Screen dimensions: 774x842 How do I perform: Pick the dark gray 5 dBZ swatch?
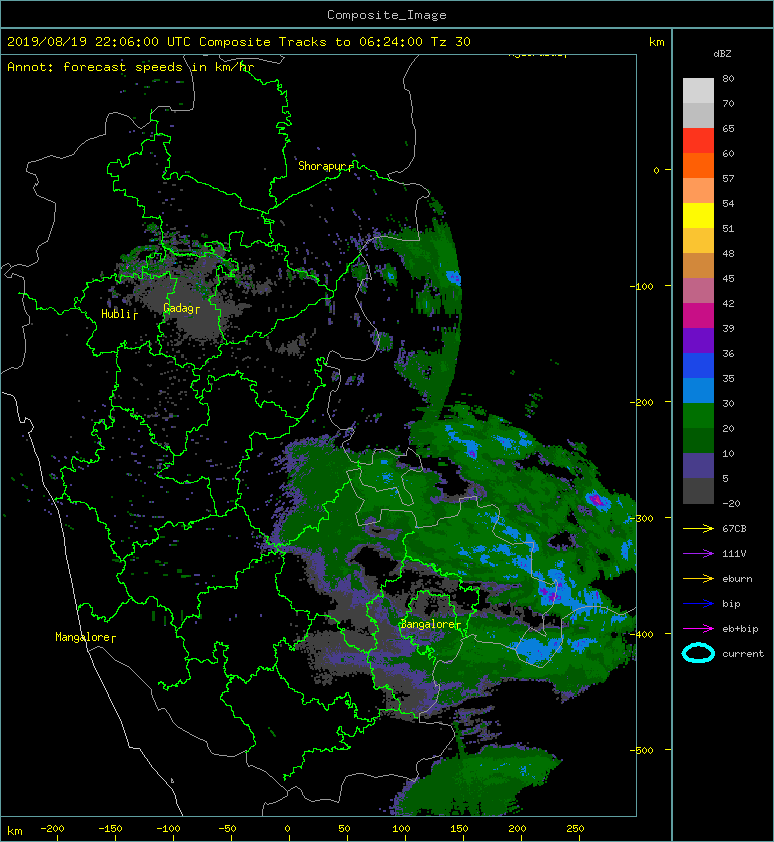[x=698, y=491]
